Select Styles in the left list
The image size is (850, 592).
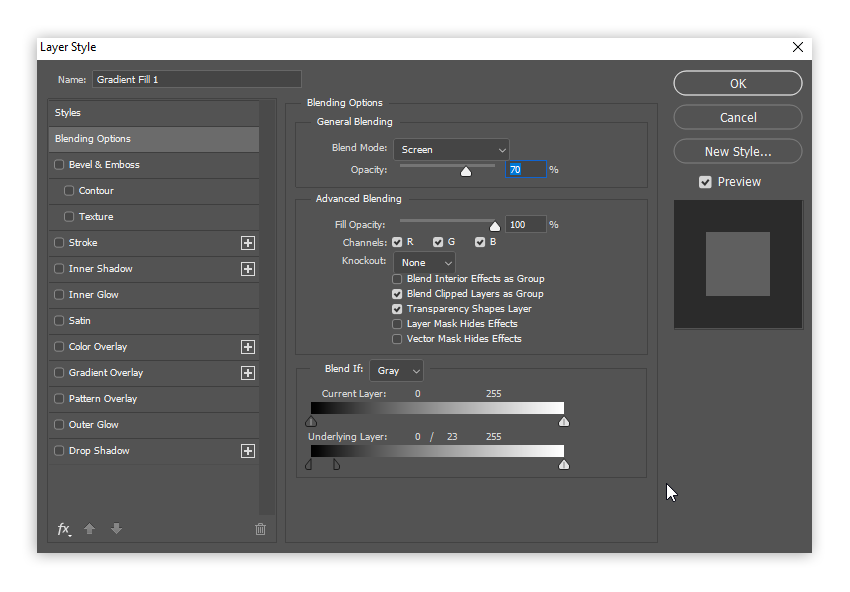tap(154, 113)
